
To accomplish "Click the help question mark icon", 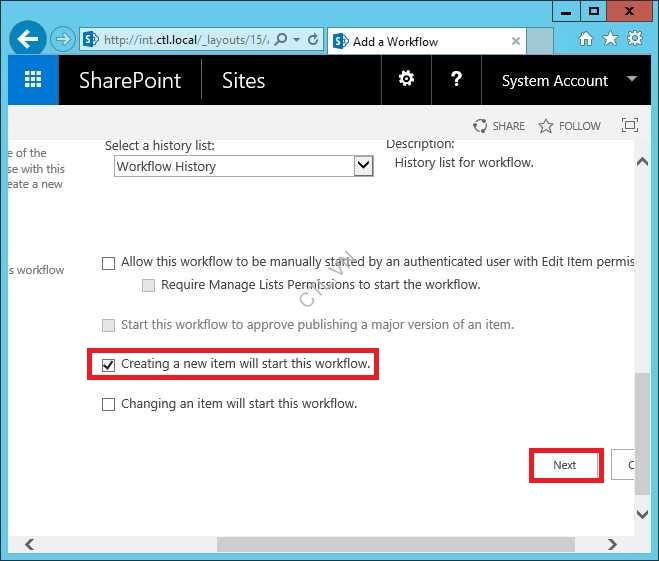I will [x=456, y=80].
